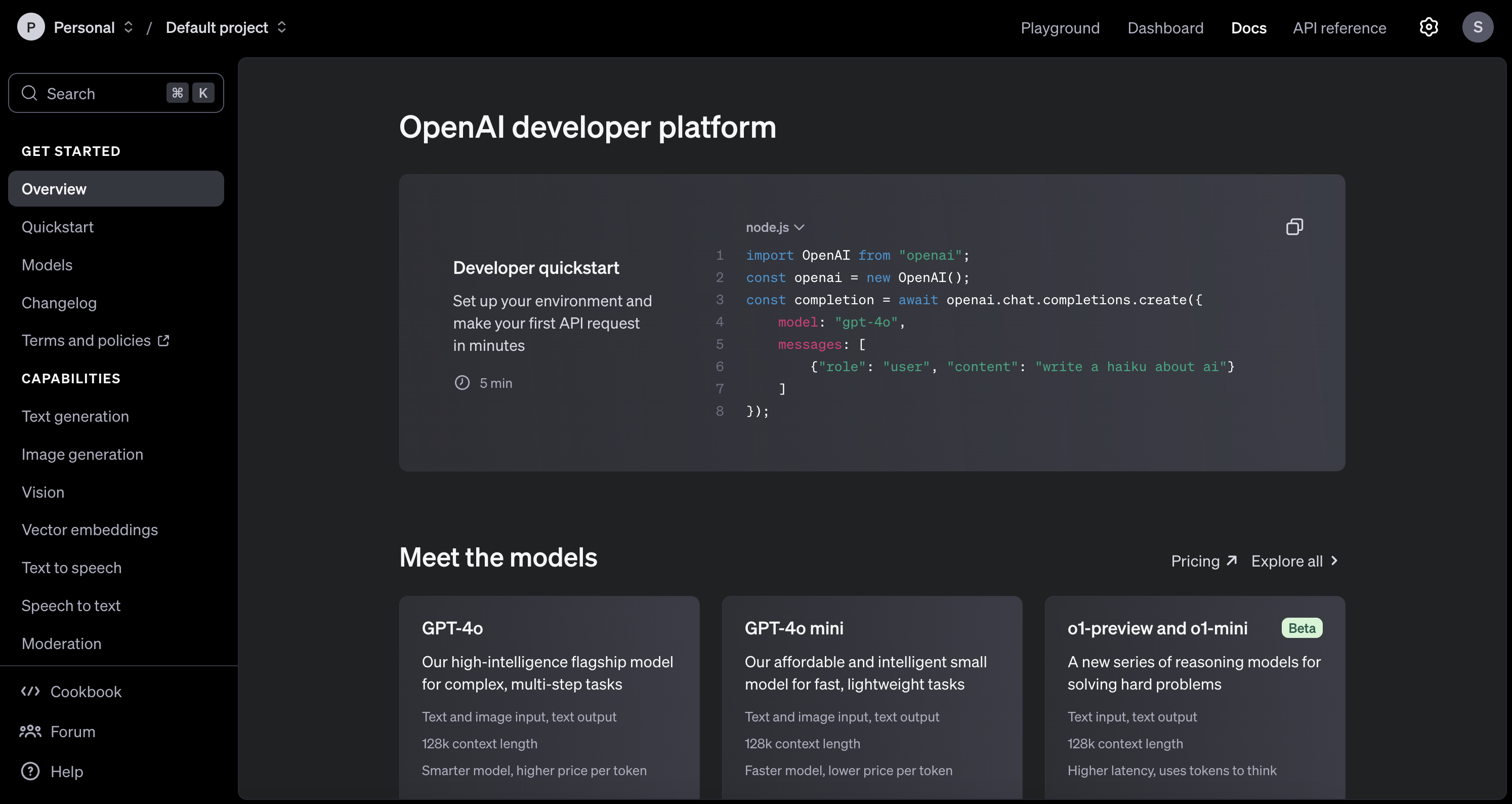1512x804 pixels.
Task: Click the Developer quickstart heading
Action: pyautogui.click(x=536, y=268)
